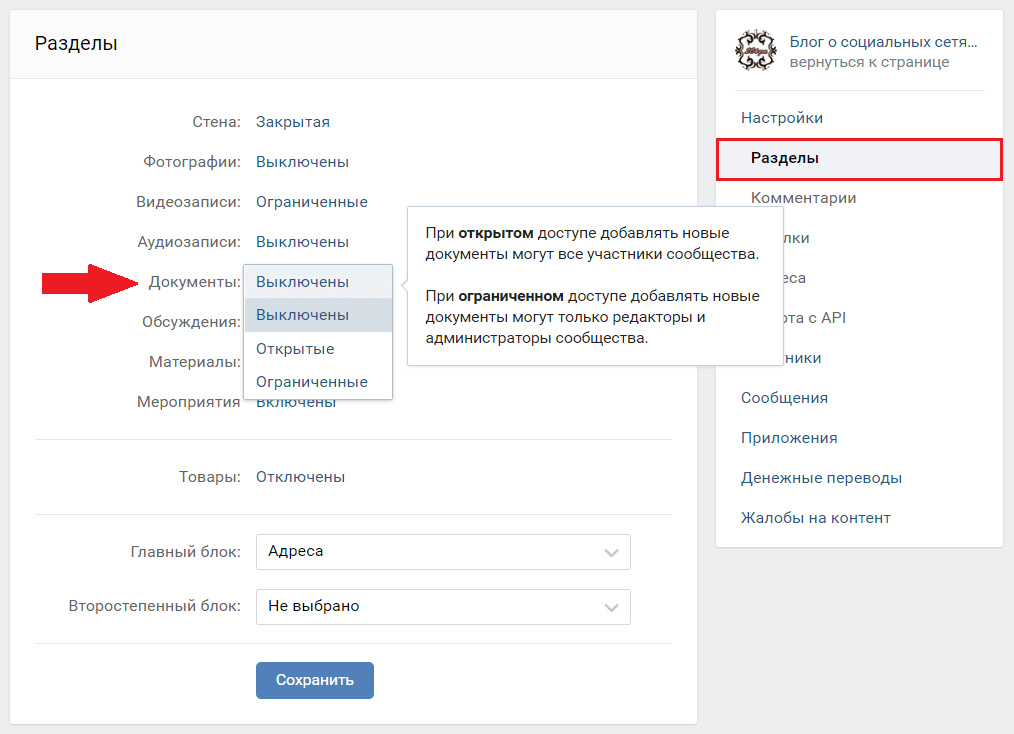Open Жалобы на контент page
Screen dimensions: 1014x734
[815, 518]
